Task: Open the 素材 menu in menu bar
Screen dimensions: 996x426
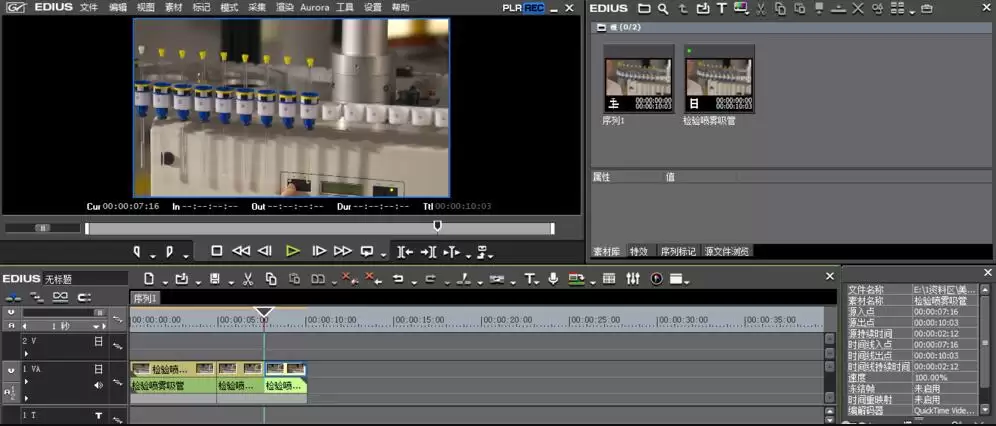Action: click(x=173, y=8)
